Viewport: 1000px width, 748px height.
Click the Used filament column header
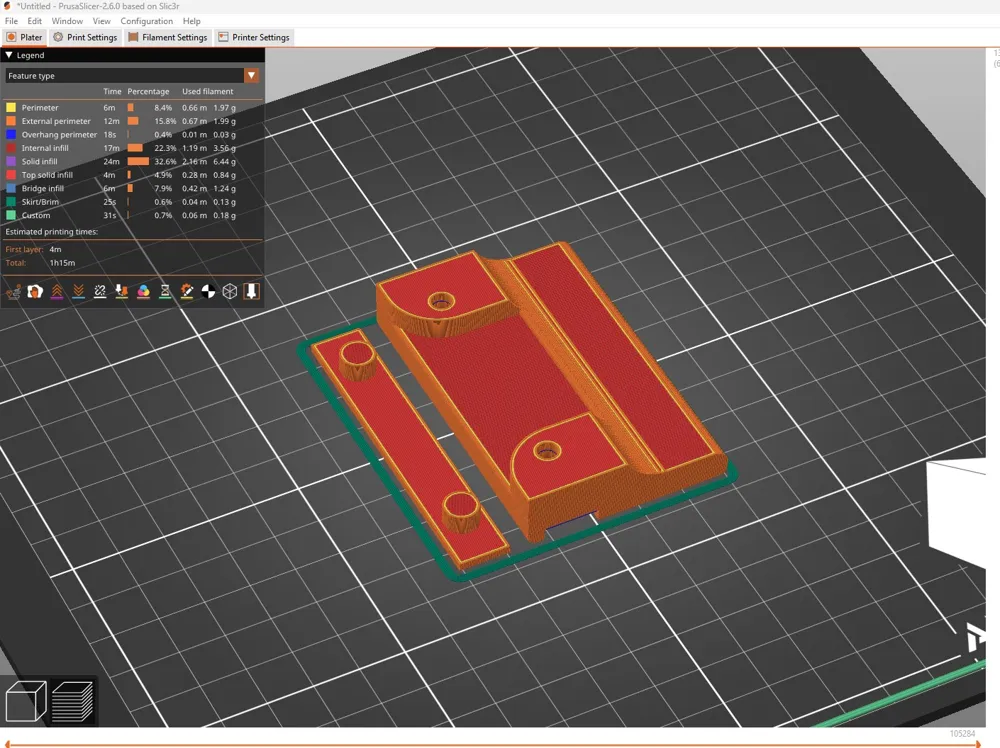[208, 91]
